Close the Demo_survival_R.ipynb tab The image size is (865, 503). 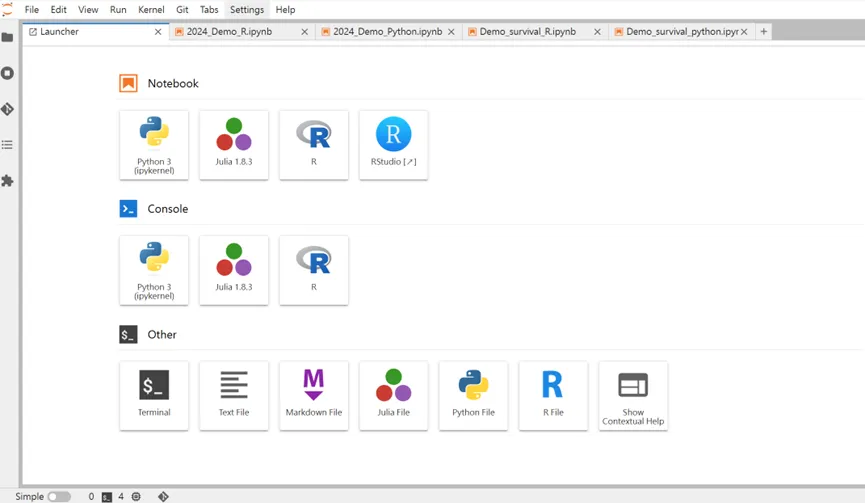click(x=597, y=32)
